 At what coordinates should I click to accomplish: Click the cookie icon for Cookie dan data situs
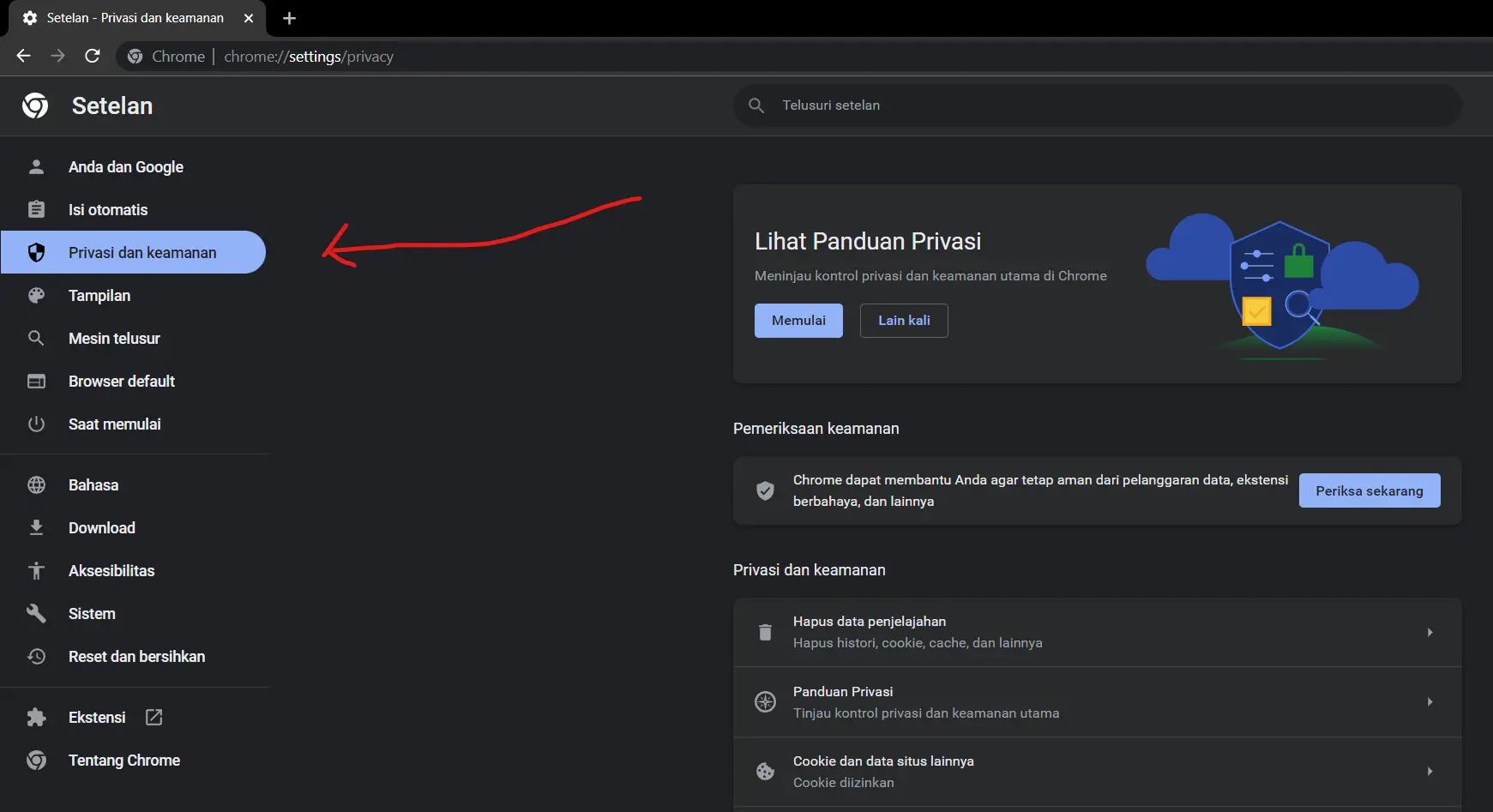[x=765, y=771]
